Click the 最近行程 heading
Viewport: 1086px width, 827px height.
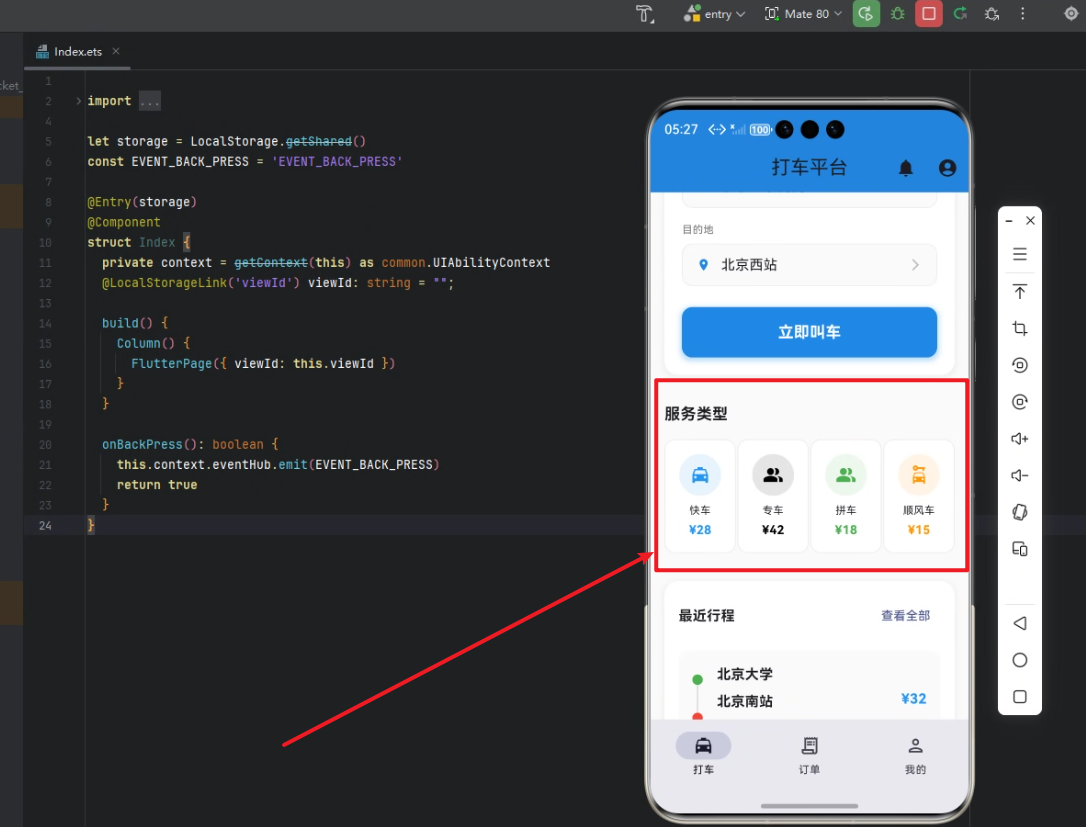pos(706,616)
